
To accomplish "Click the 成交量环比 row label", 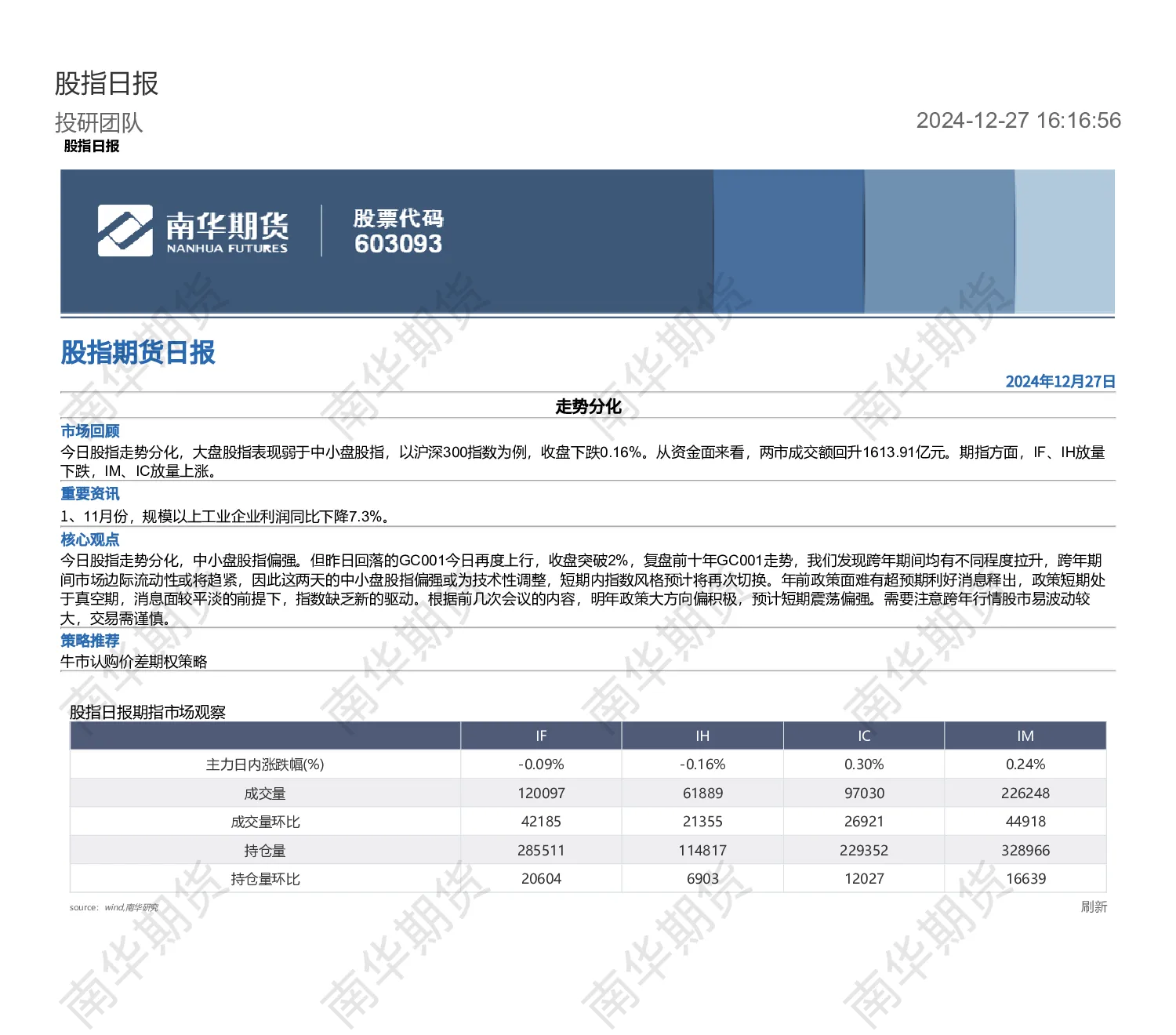I will click(x=265, y=822).
